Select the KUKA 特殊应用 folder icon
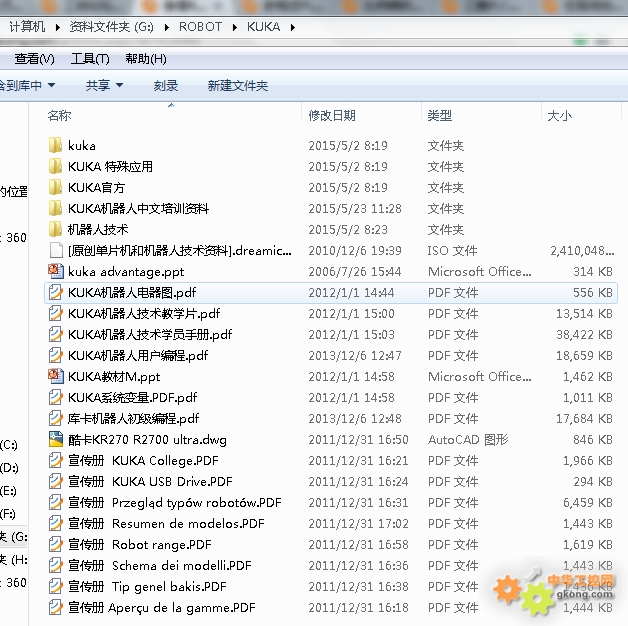This screenshot has width=628, height=626. pyautogui.click(x=56, y=167)
